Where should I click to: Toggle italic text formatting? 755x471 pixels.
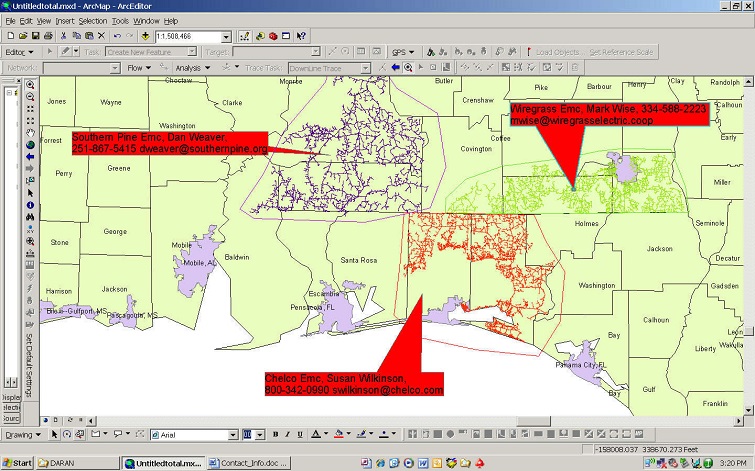(287, 435)
